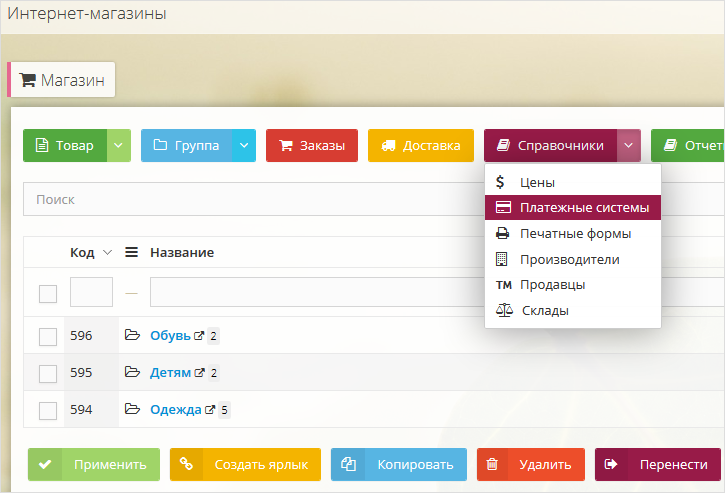Expand the Товар button dropdown arrow

[119, 145]
